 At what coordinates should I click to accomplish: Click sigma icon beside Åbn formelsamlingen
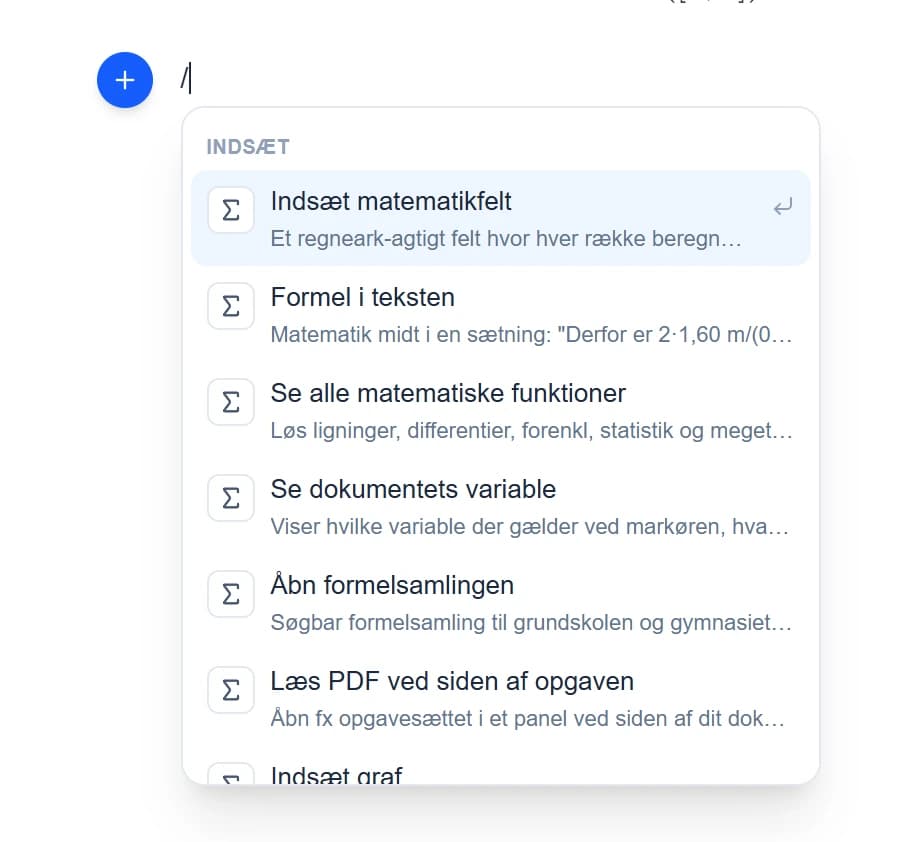pos(231,593)
